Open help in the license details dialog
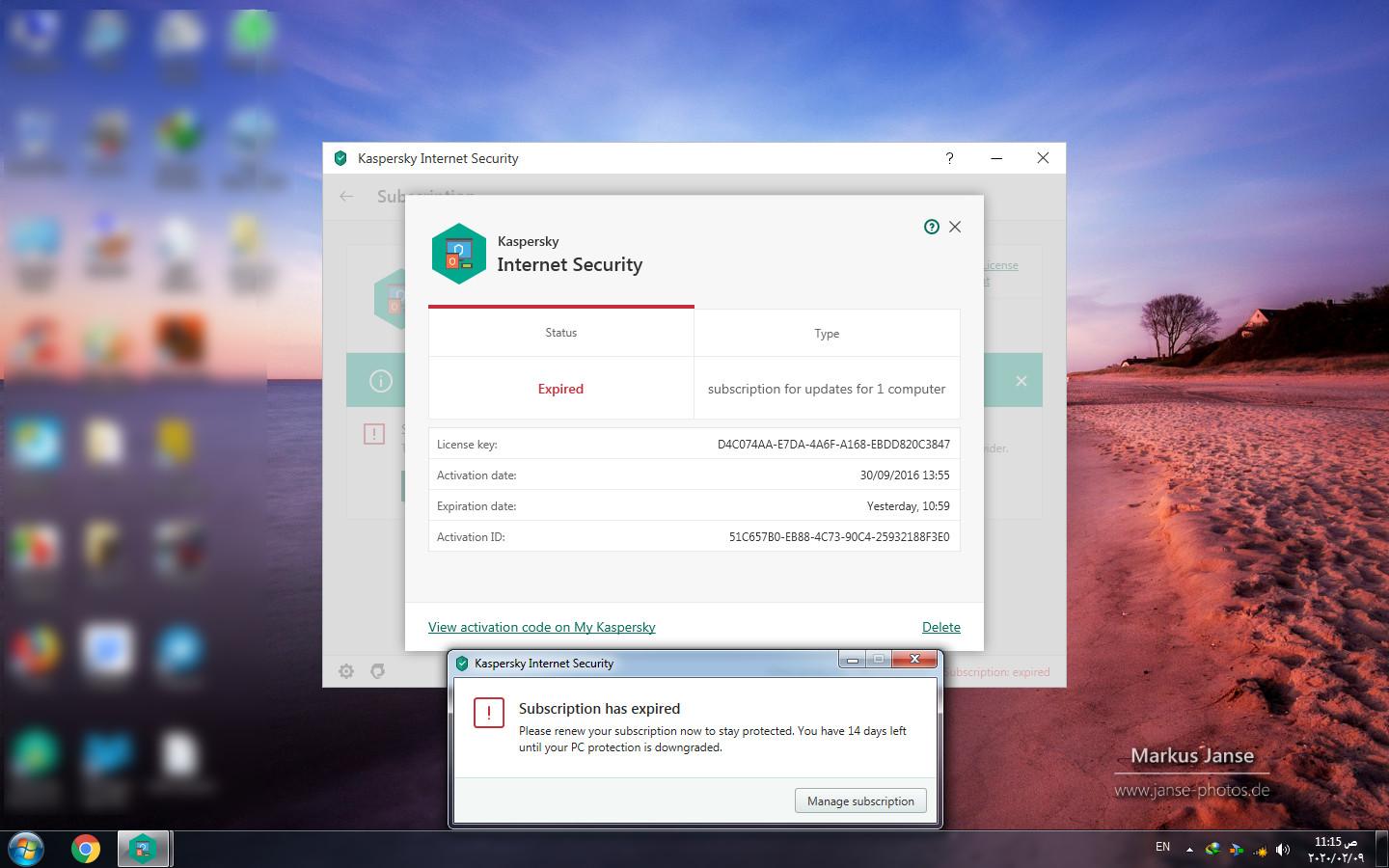 pyautogui.click(x=931, y=227)
